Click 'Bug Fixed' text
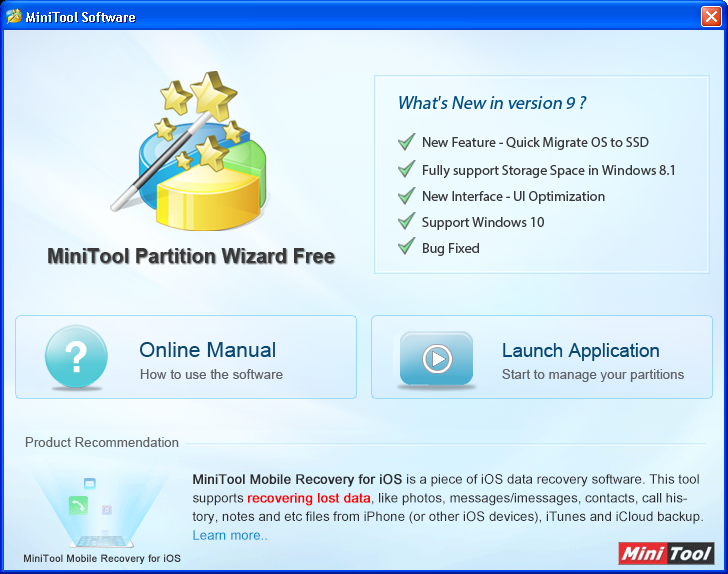 450,248
